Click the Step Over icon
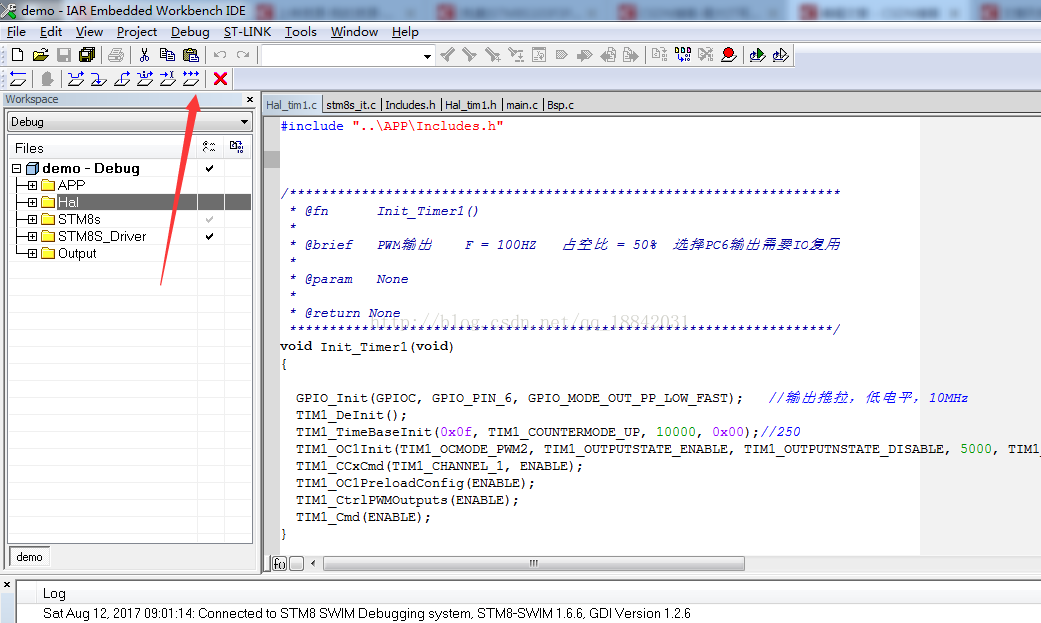Viewport: 1041px width, 623px height. [x=76, y=79]
